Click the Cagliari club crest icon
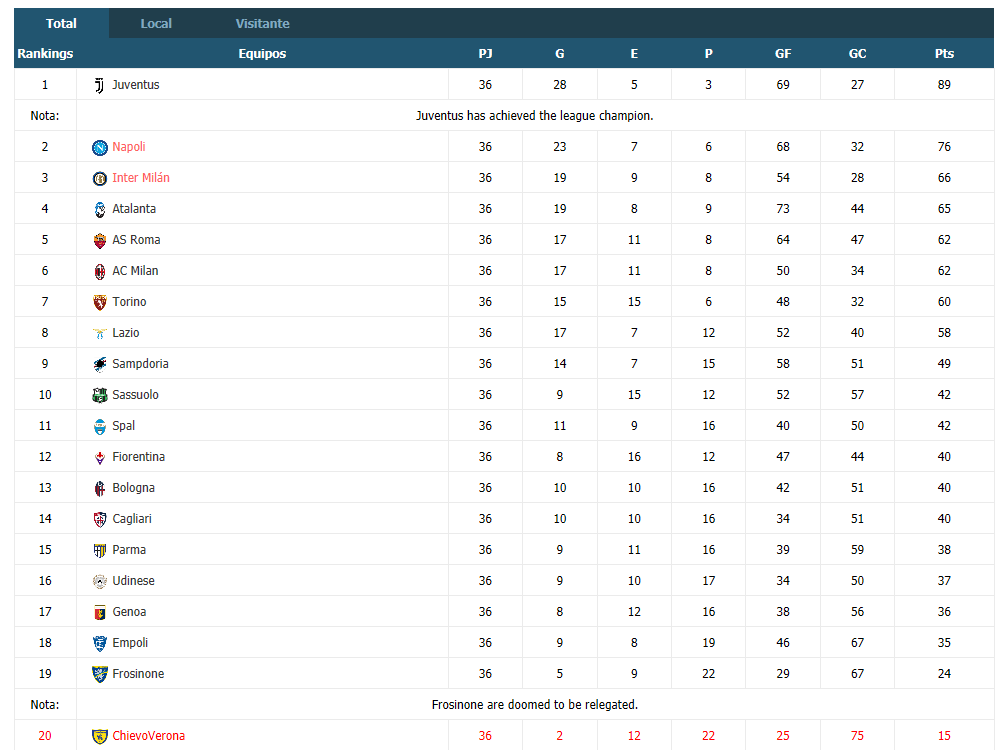The height and width of the screenshot is (750, 1007). tap(100, 519)
